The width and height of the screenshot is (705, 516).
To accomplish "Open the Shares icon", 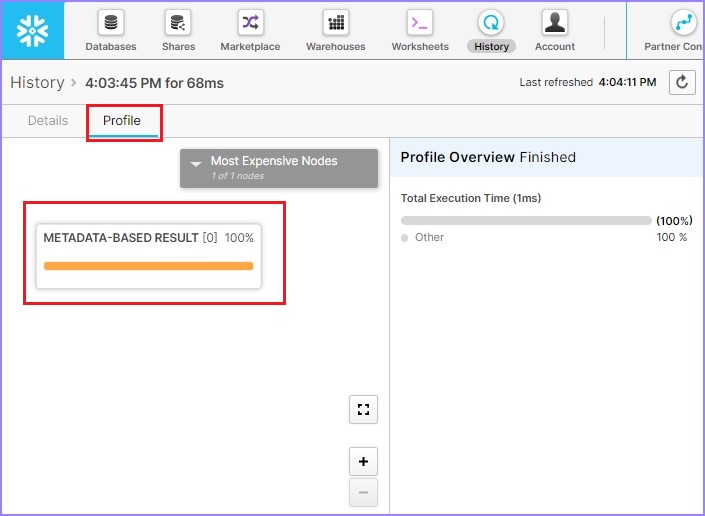I will 177,23.
